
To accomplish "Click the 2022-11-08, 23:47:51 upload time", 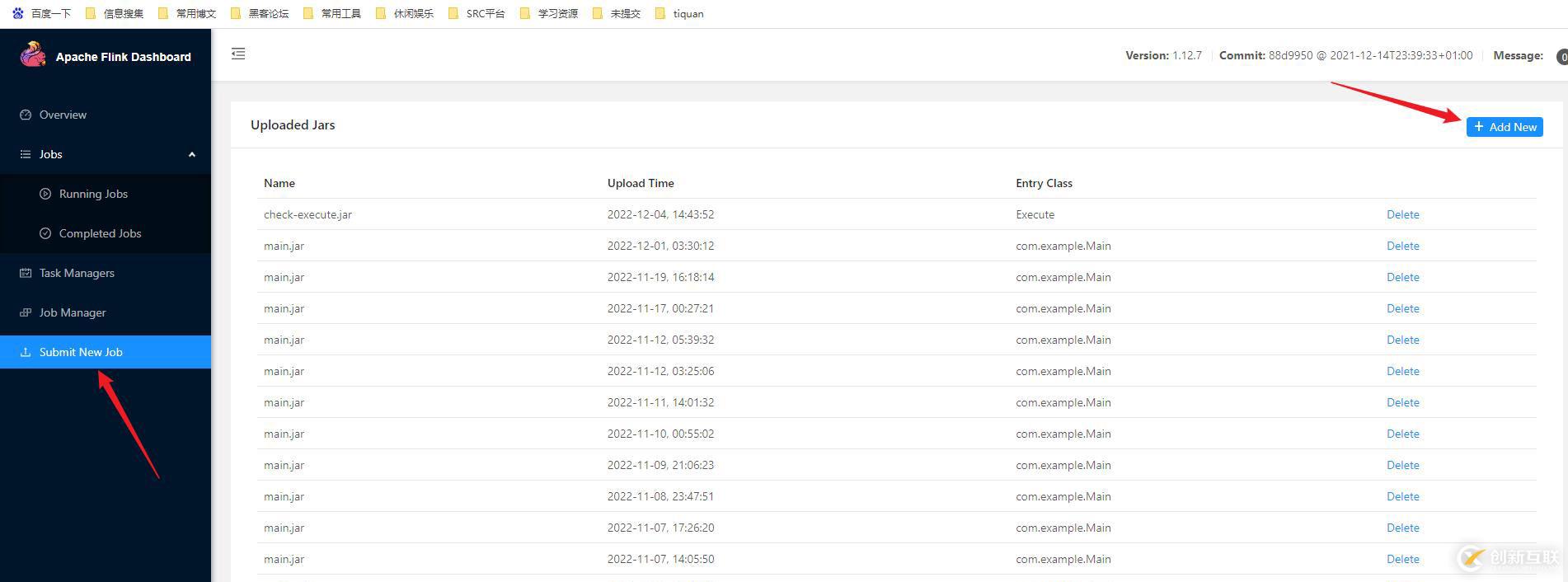I will click(660, 496).
